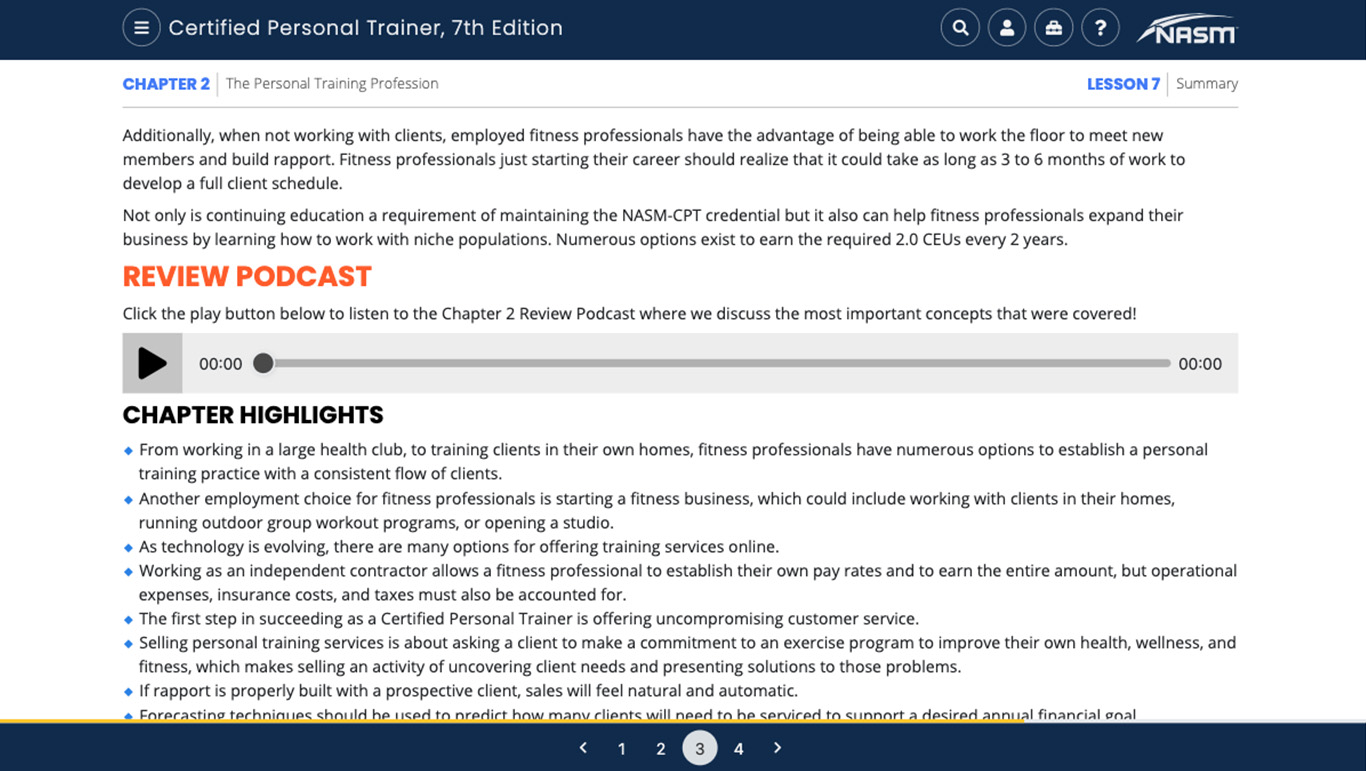Click the 'Certified Personal Trainer, 7th Edition' title

365,28
